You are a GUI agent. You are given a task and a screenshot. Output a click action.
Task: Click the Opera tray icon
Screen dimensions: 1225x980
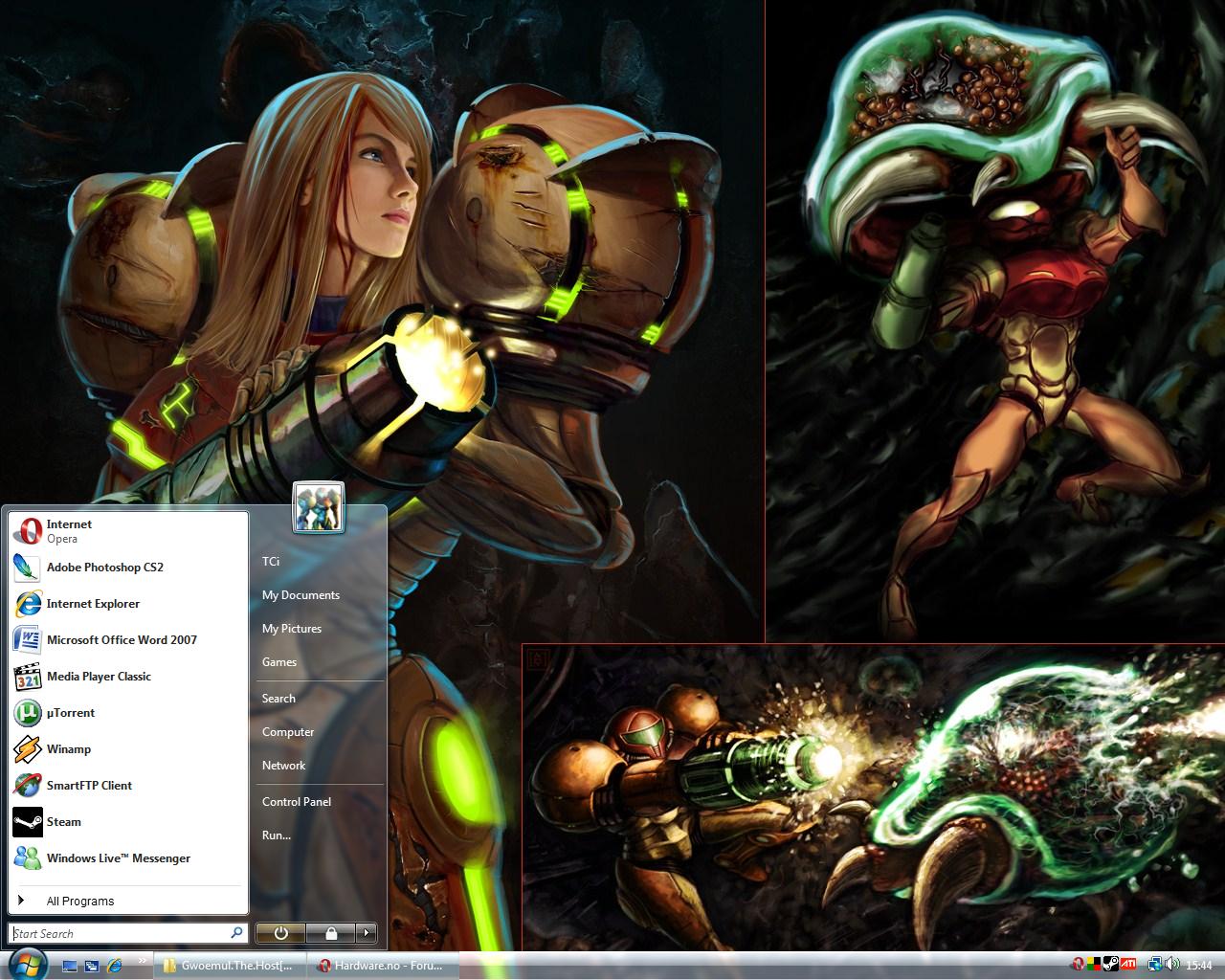pyautogui.click(x=1080, y=965)
